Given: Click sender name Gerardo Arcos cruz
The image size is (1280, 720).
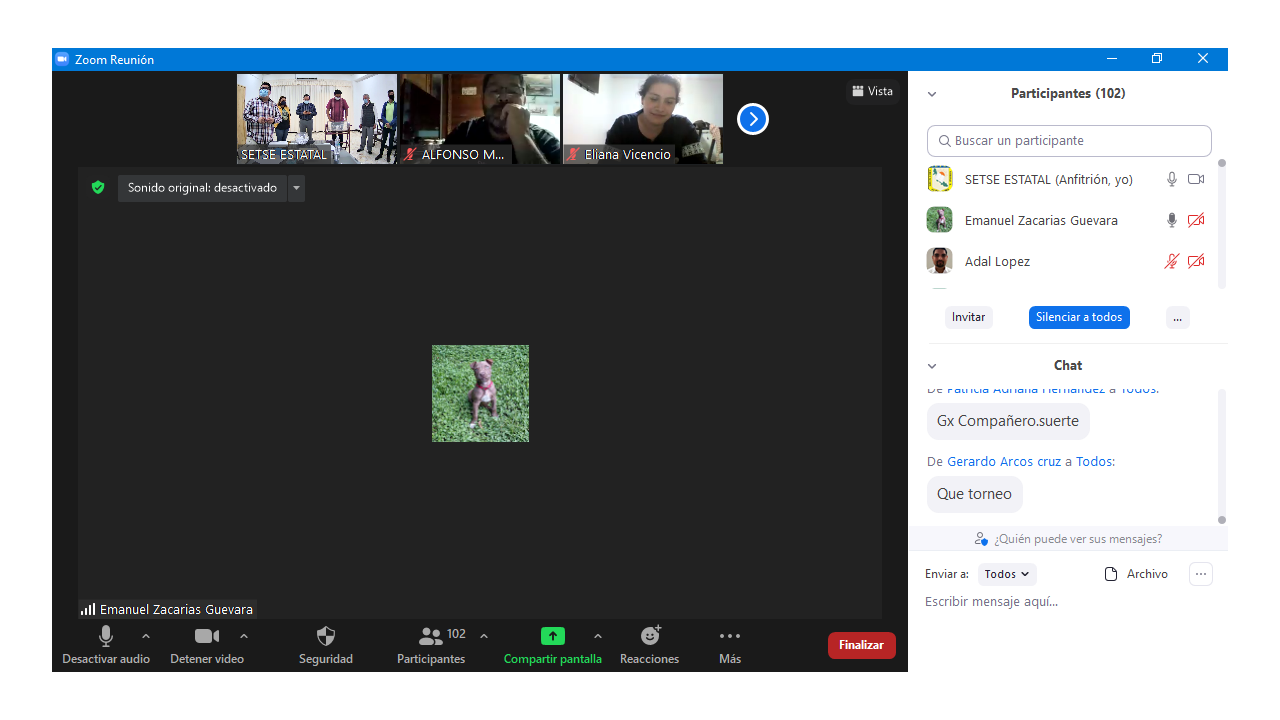Looking at the screenshot, I should (x=1004, y=462).
